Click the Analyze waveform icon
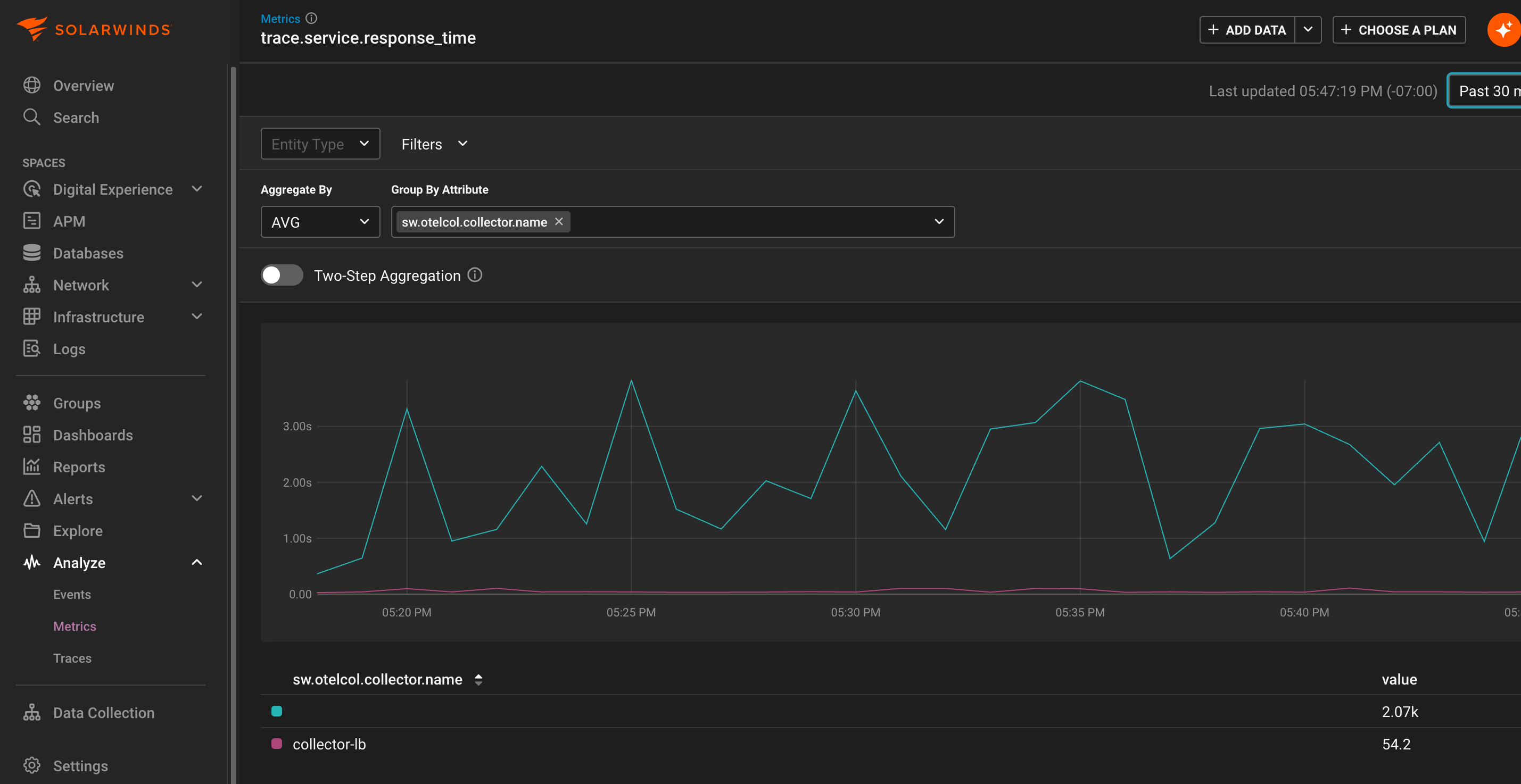 pyautogui.click(x=32, y=562)
